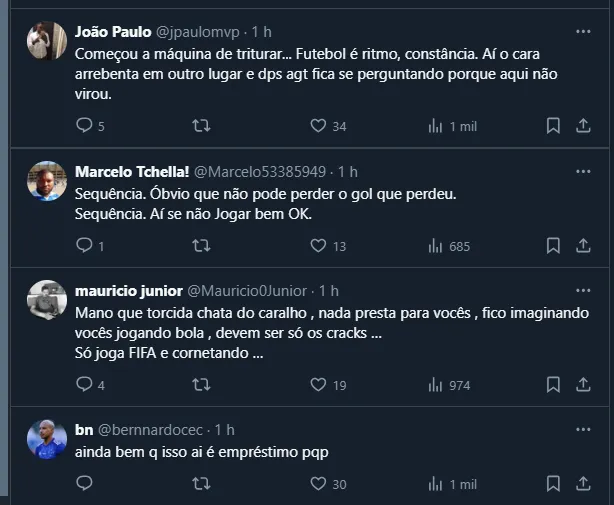Viewport: 614px width, 505px height.
Task: View analytics on Marcelo Tchella's tweet
Action: click(435, 245)
